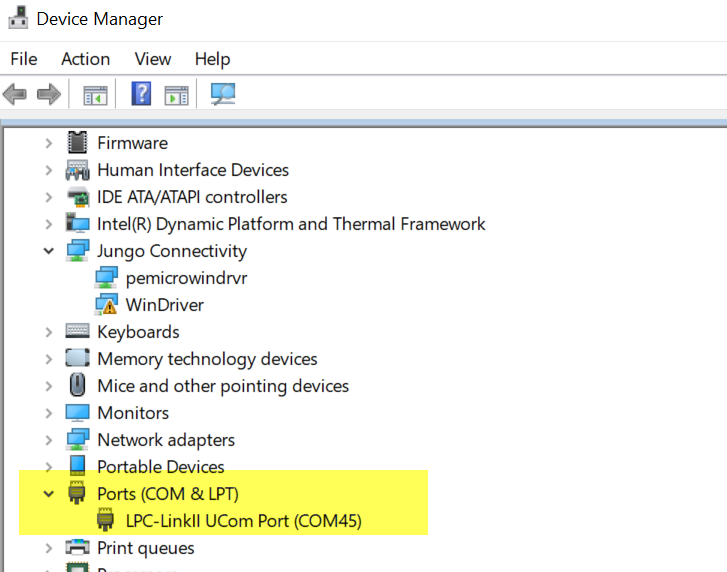Screen dimensions: 727x572
Task: Open the View menu
Action: pyautogui.click(x=153, y=59)
